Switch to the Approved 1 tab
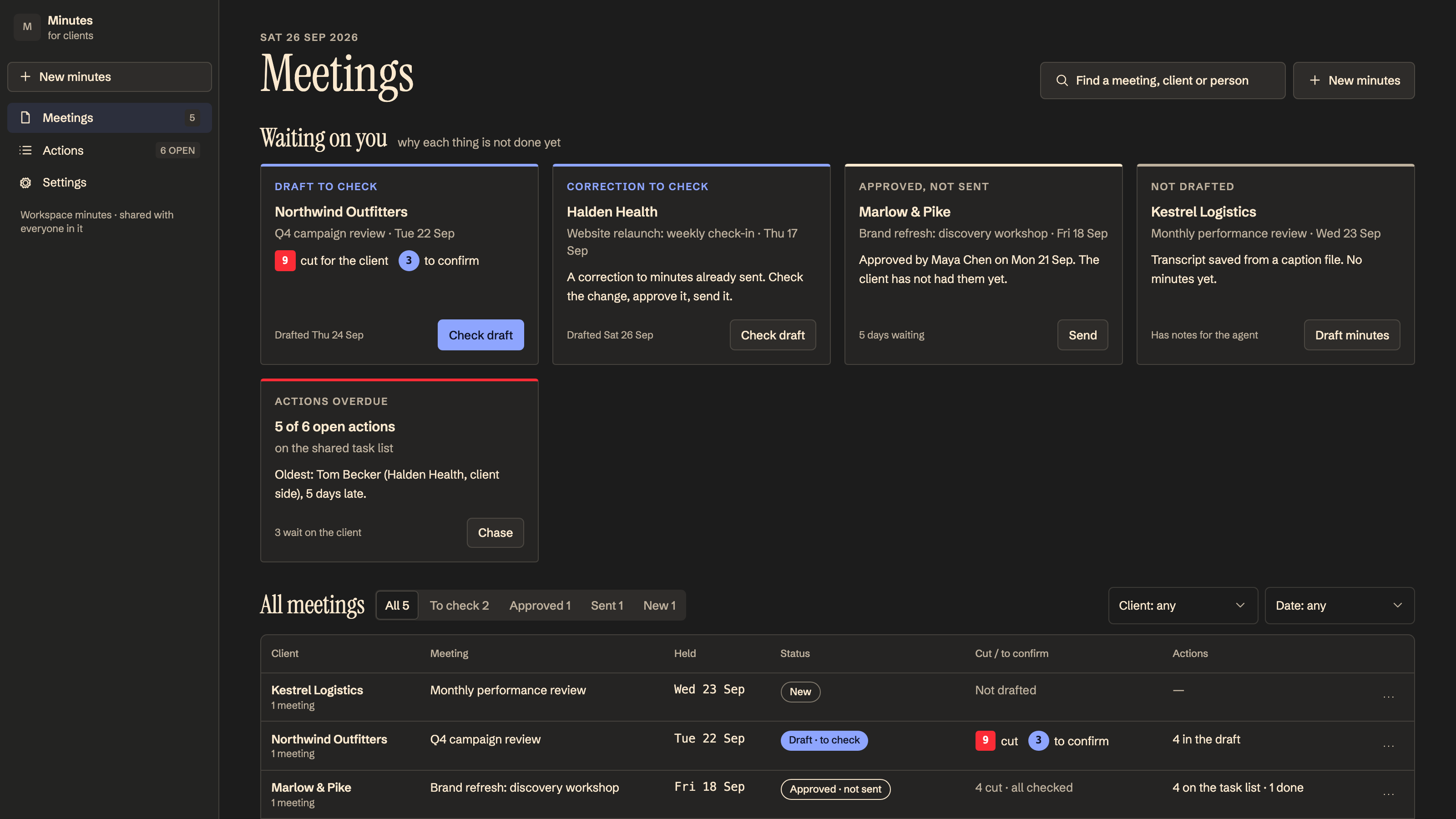Viewport: 1456px width, 819px height. 540,605
